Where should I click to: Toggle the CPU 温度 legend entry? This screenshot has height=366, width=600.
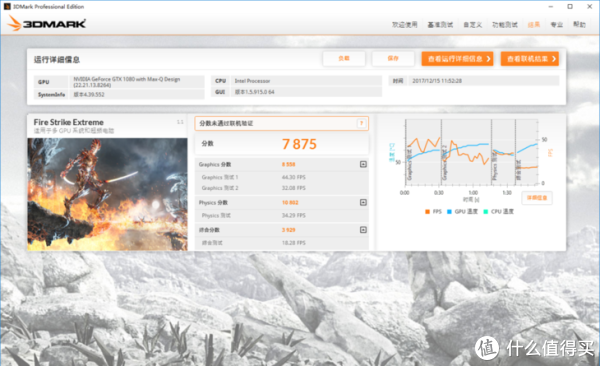(499, 211)
